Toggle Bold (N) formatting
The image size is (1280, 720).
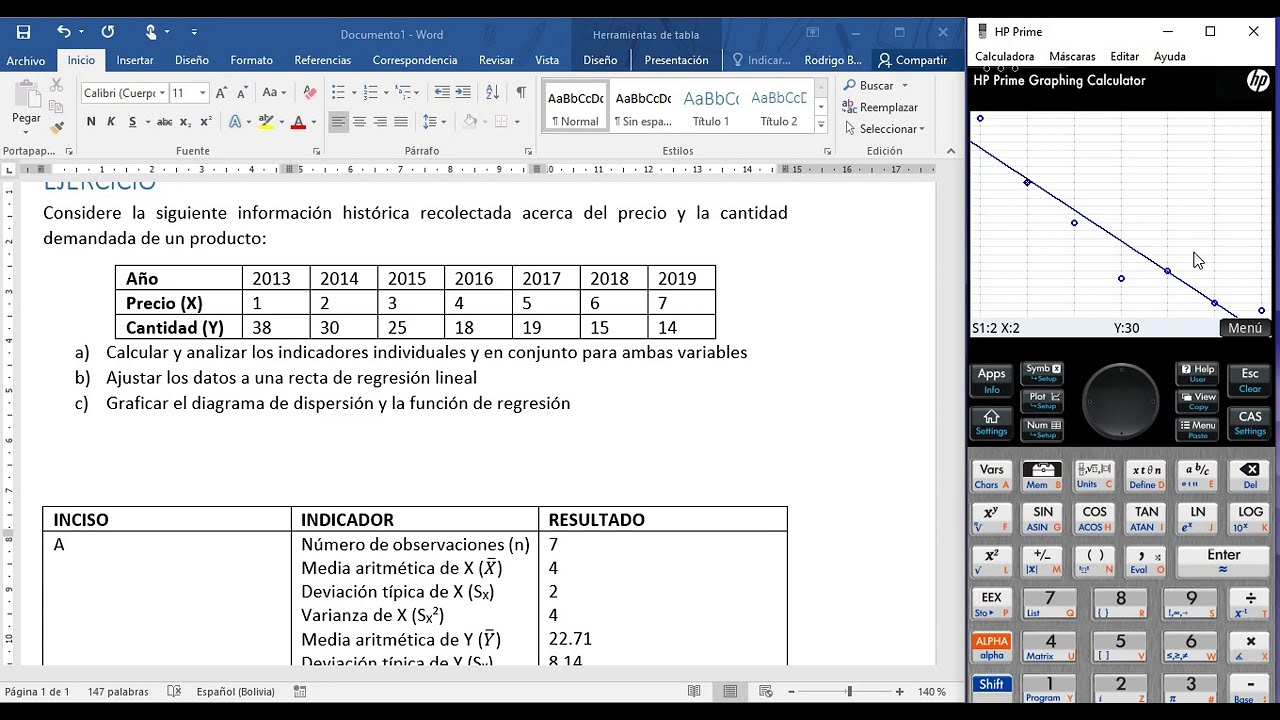click(x=91, y=122)
